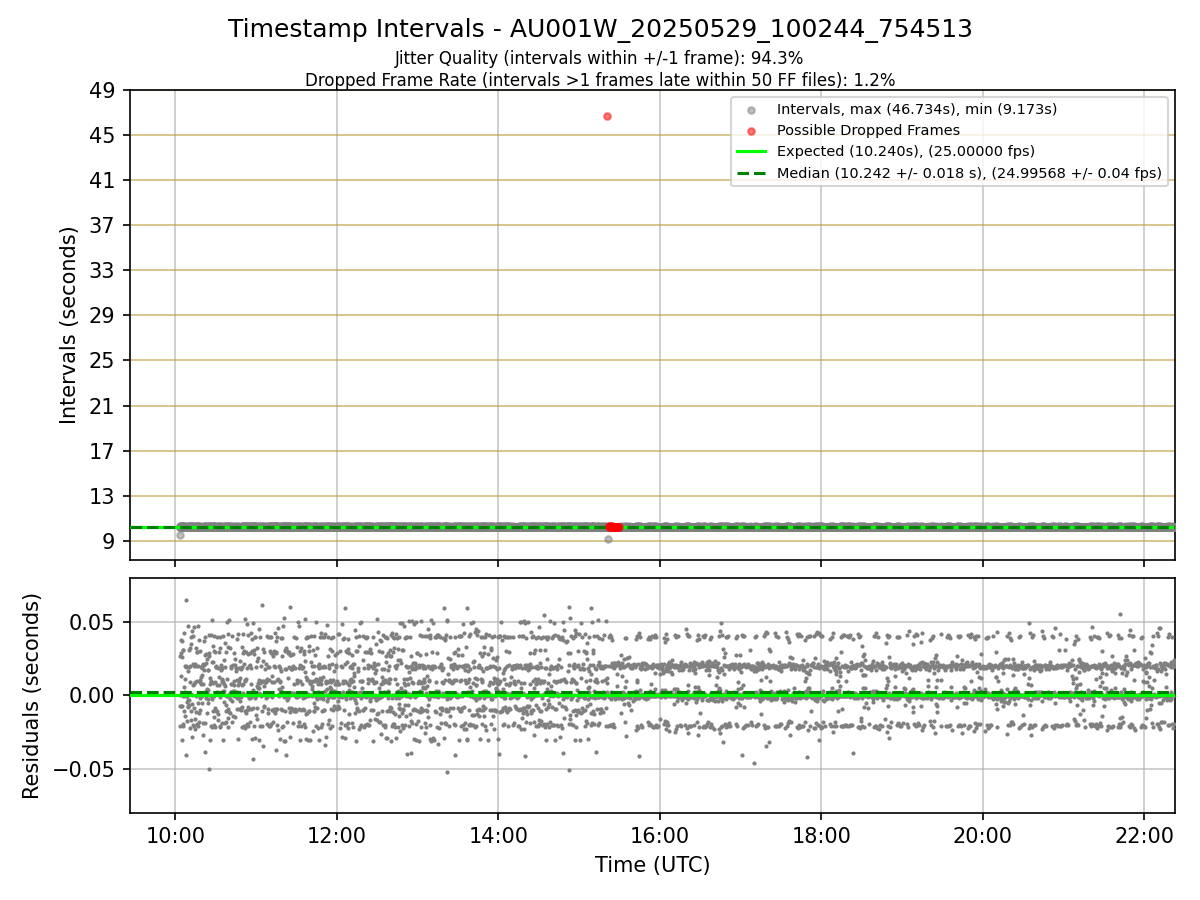Click legend entry 'Intervals, max (46.734s), min (9.173s)'

tap(916, 108)
